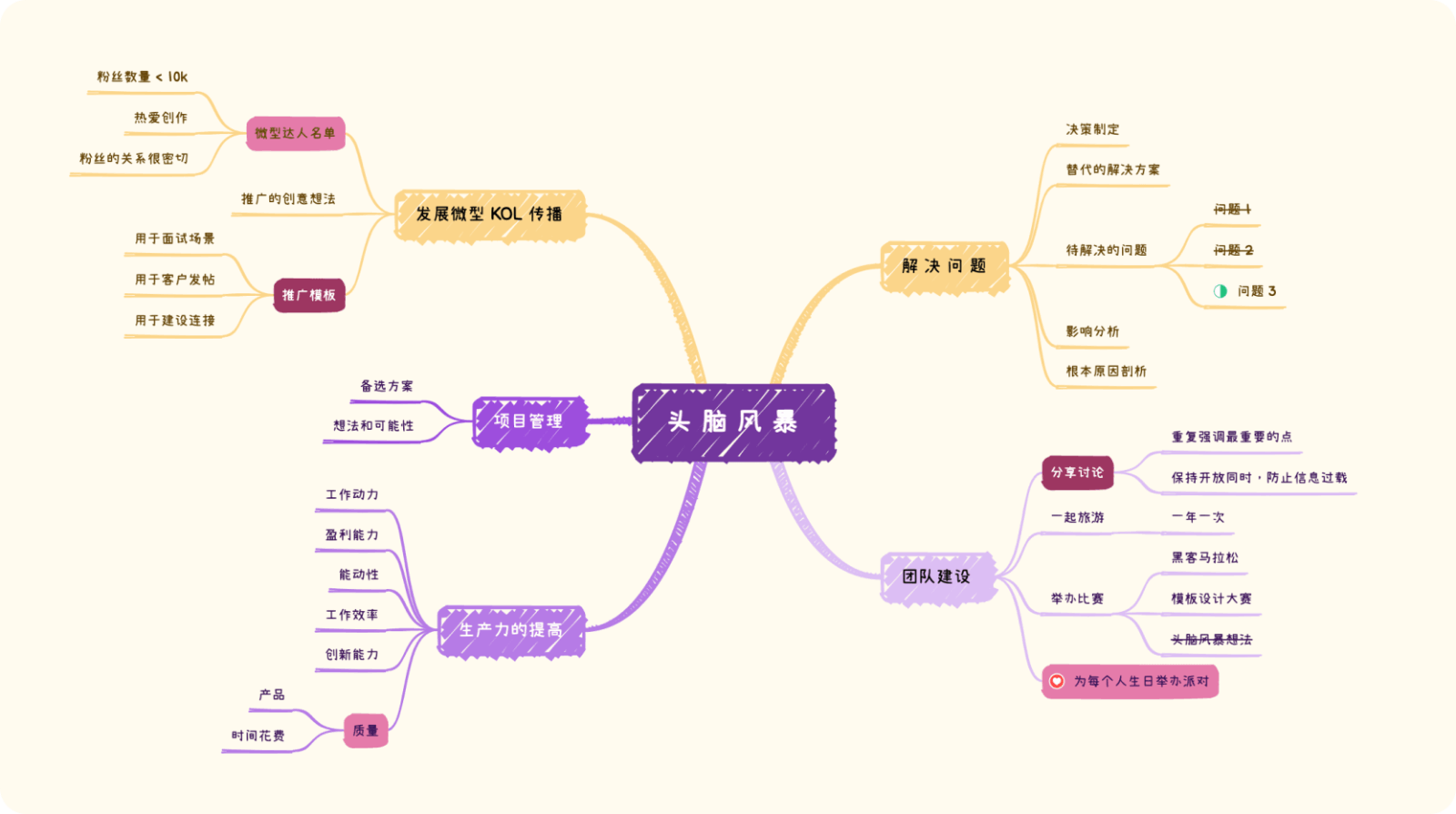Viewport: 1456px width, 814px height.
Task: Select the 想法和可能性 subtopic
Action: [x=373, y=426]
